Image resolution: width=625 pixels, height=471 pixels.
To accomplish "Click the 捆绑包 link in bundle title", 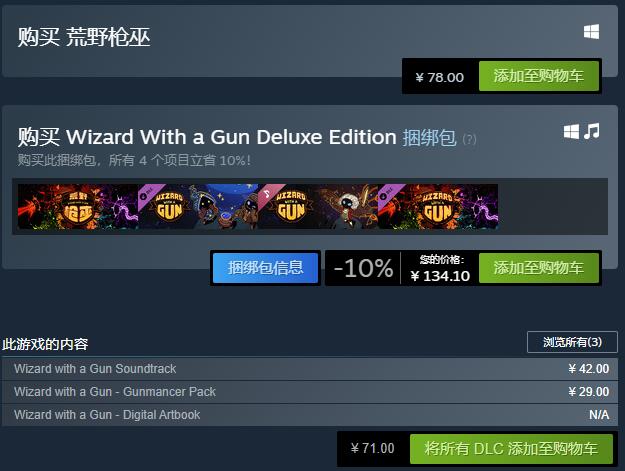I will (429, 138).
